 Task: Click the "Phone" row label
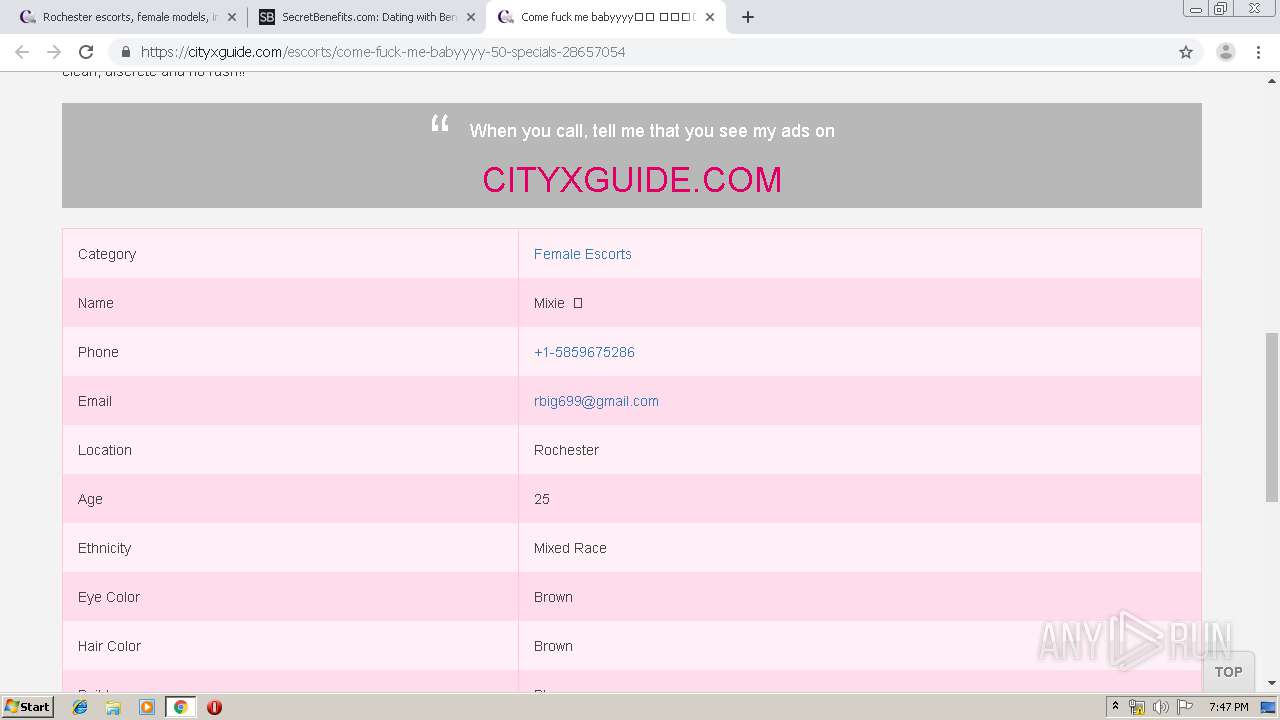pos(98,352)
